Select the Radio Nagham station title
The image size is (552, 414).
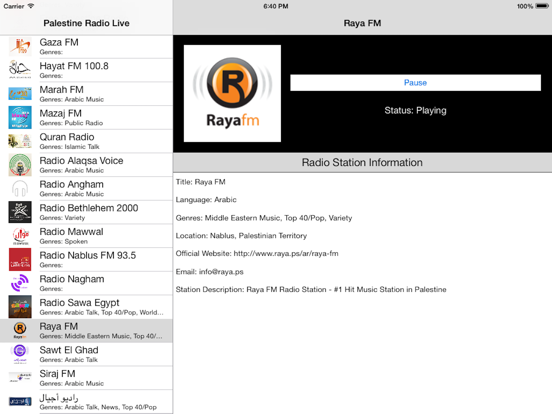click(x=72, y=279)
